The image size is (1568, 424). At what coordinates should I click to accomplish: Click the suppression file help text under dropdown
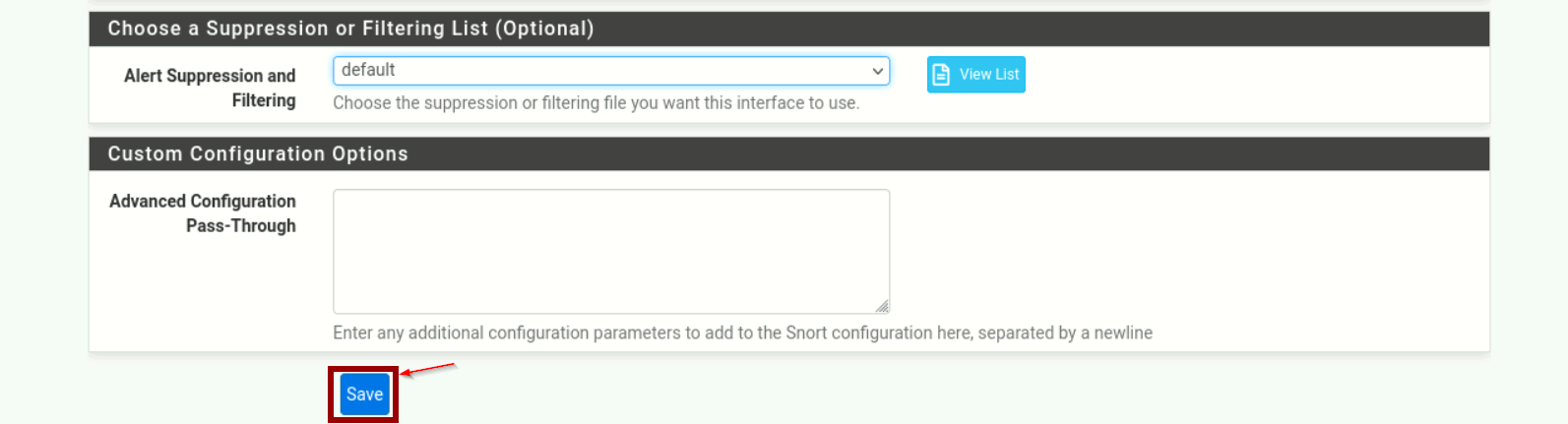[x=596, y=103]
